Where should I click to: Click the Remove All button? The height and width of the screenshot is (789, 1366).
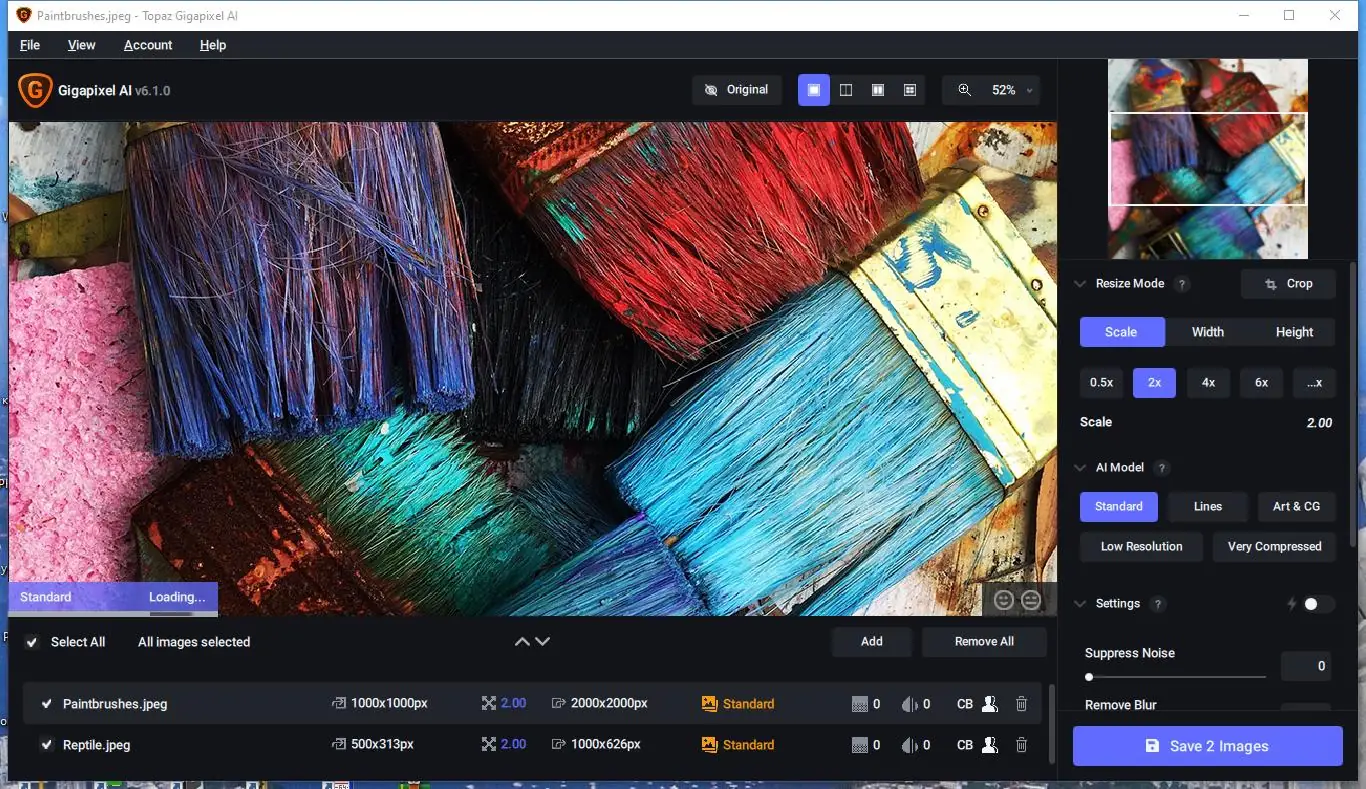pyautogui.click(x=984, y=642)
